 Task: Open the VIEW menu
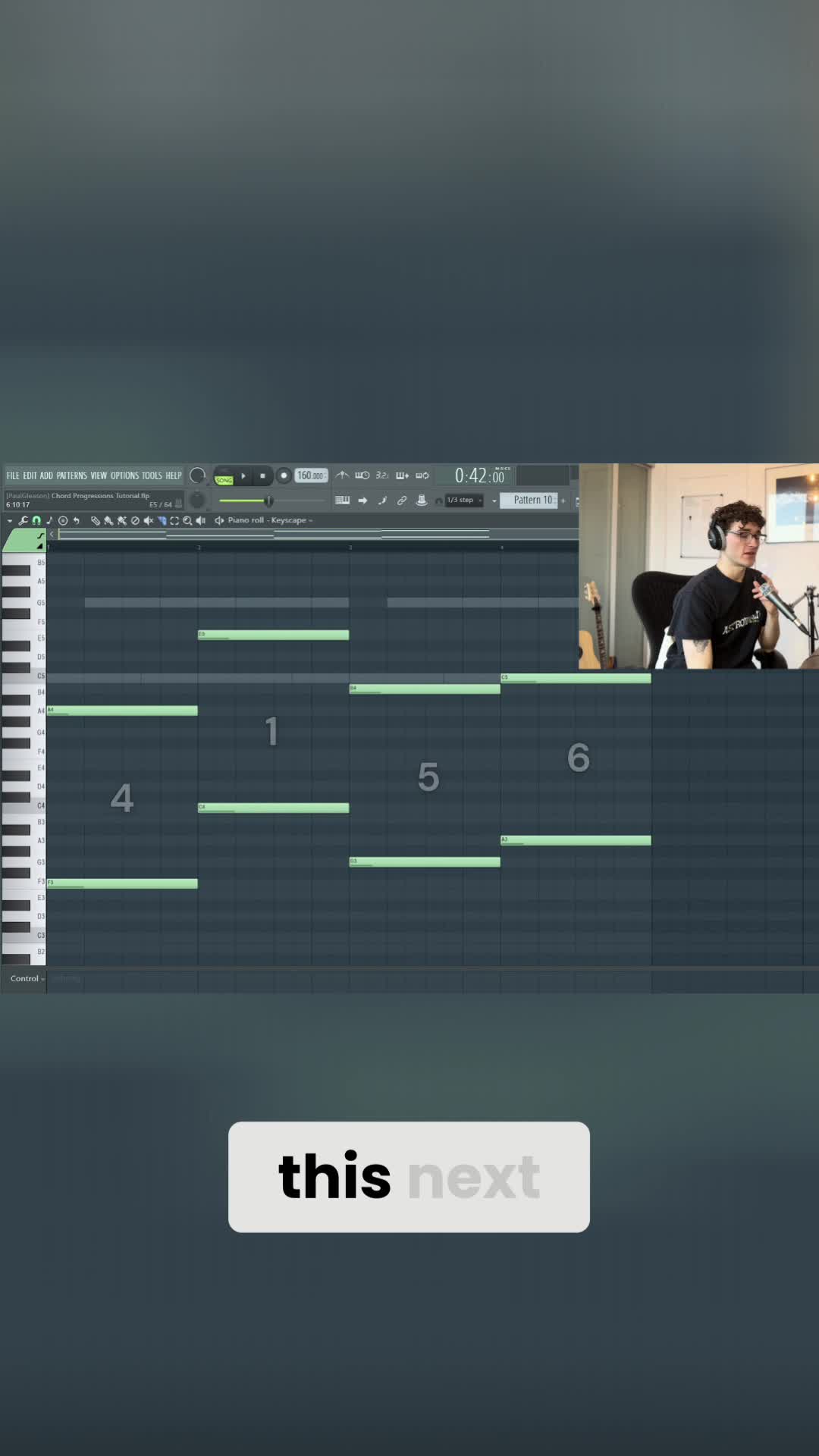(x=99, y=475)
